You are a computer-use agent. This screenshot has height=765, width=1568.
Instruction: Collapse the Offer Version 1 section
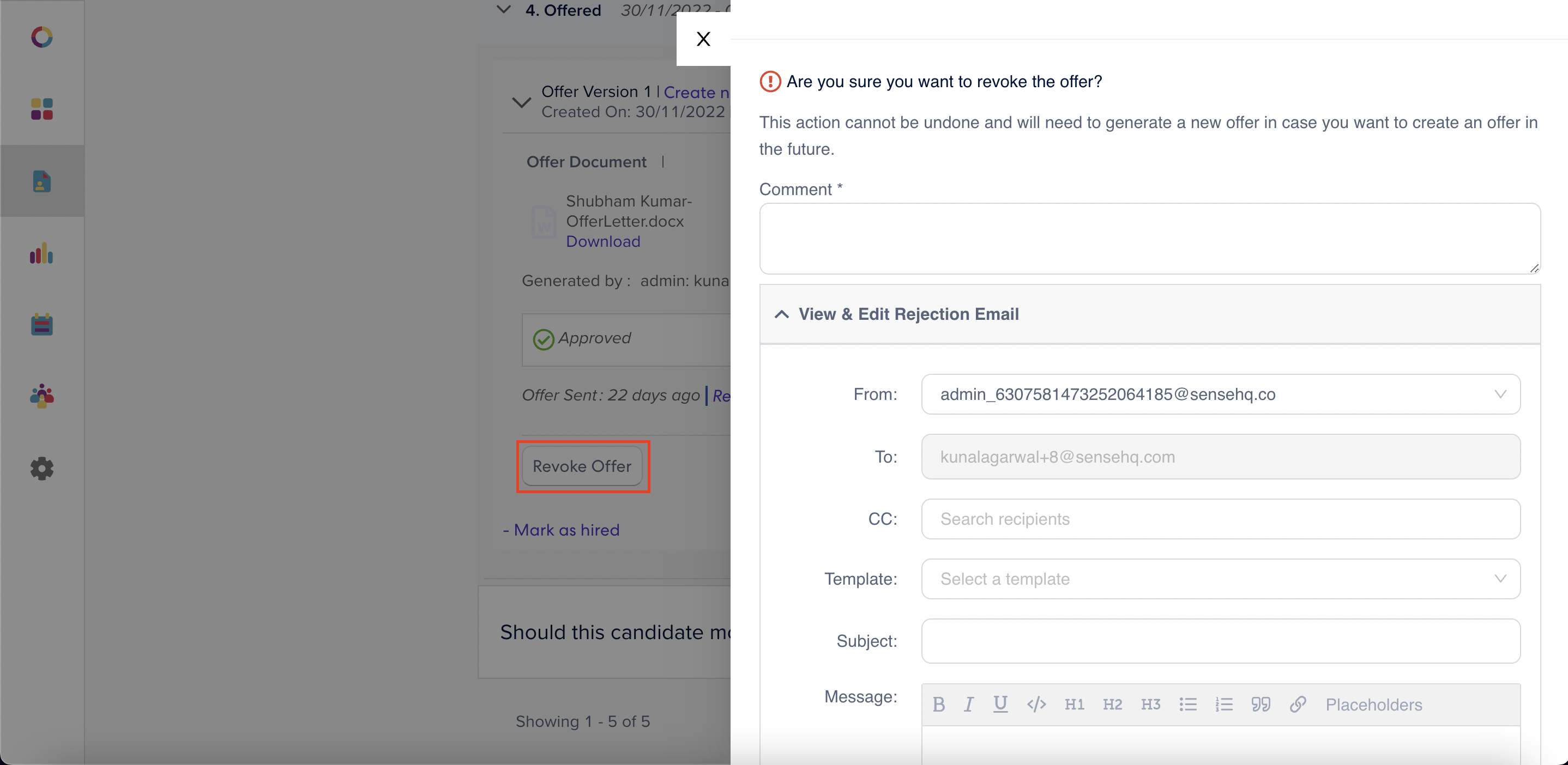pyautogui.click(x=521, y=101)
